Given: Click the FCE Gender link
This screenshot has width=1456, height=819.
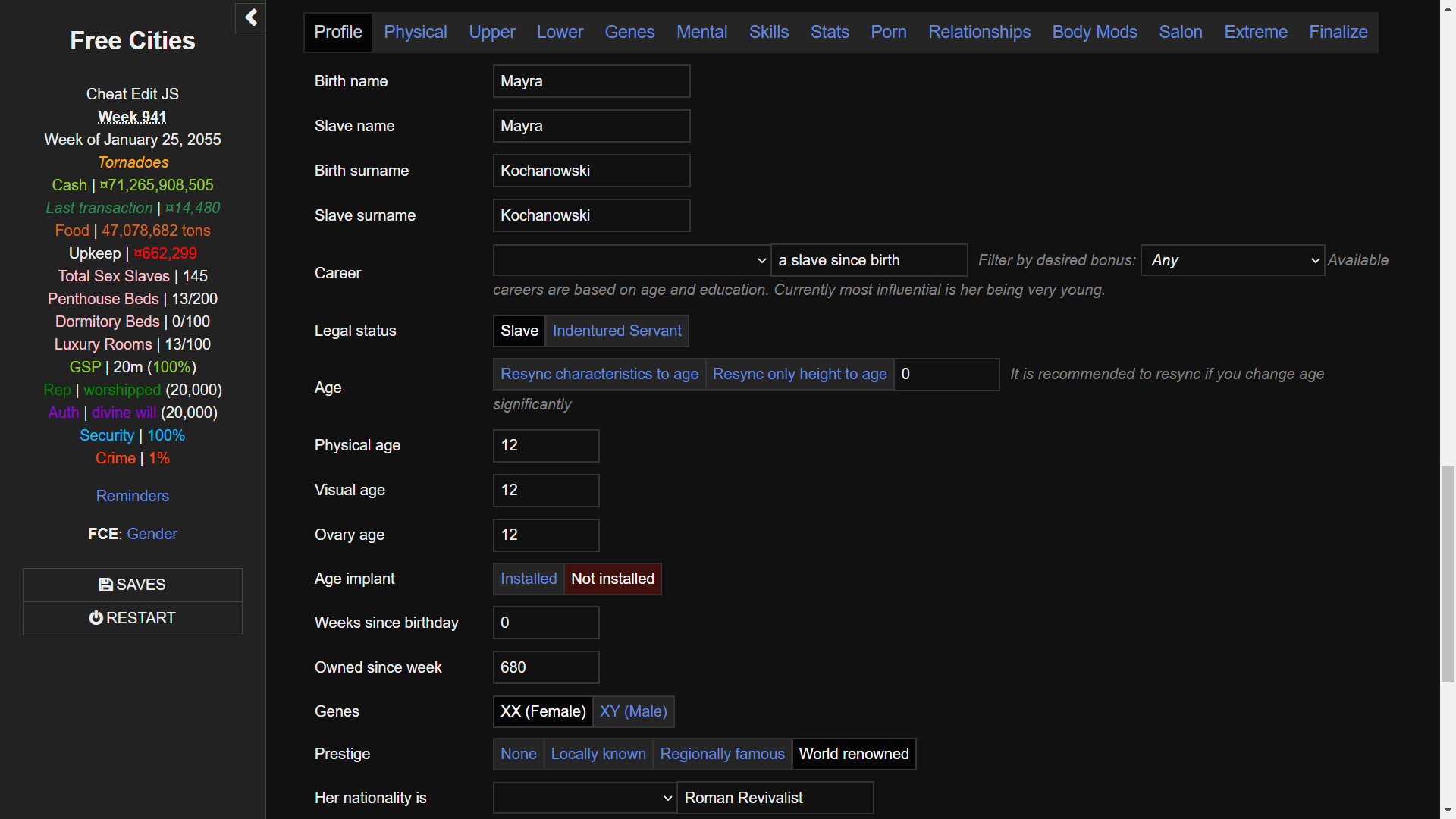Looking at the screenshot, I should (152, 534).
